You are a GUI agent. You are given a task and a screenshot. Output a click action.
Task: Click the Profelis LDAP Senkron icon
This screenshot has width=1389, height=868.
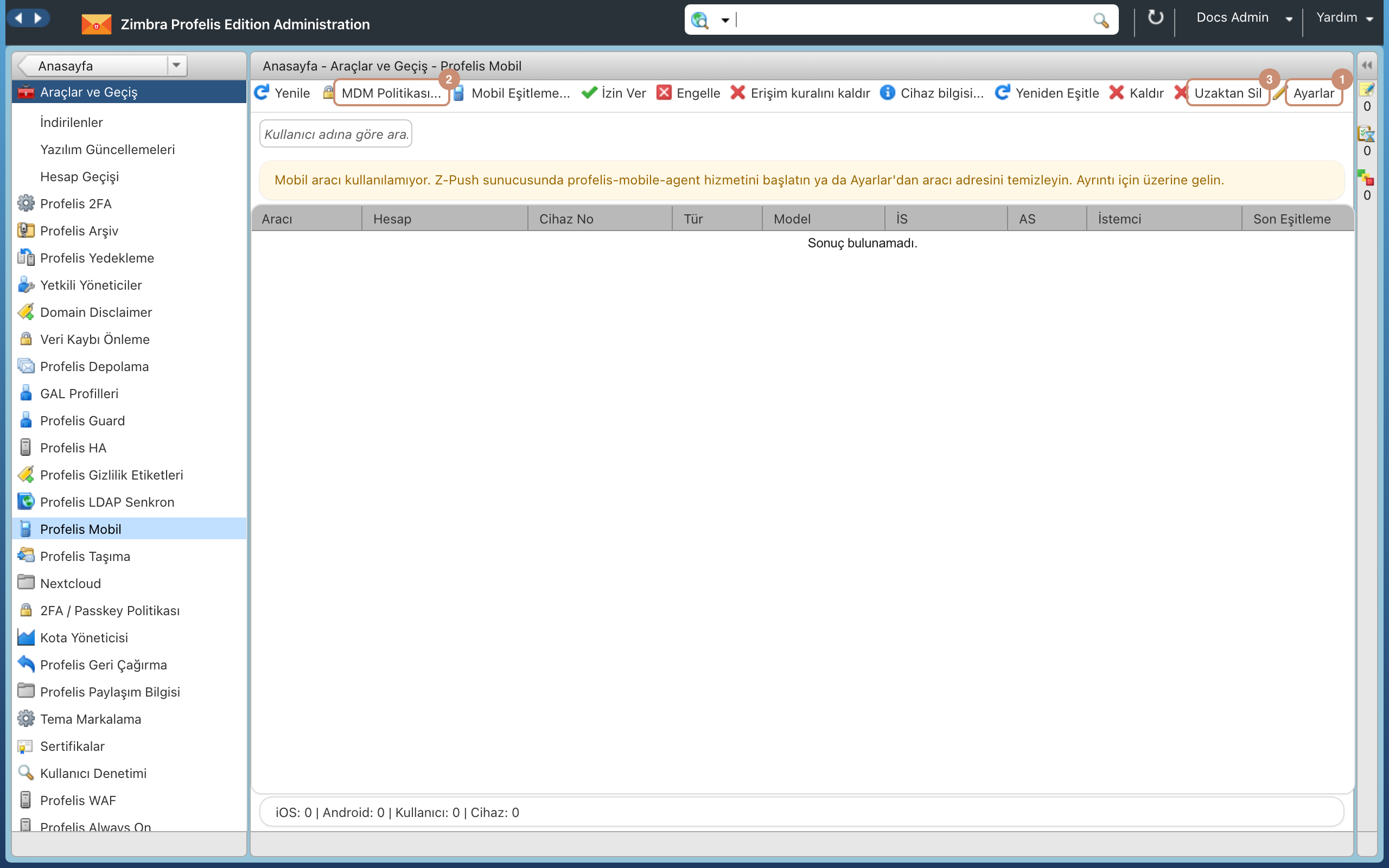(26, 501)
